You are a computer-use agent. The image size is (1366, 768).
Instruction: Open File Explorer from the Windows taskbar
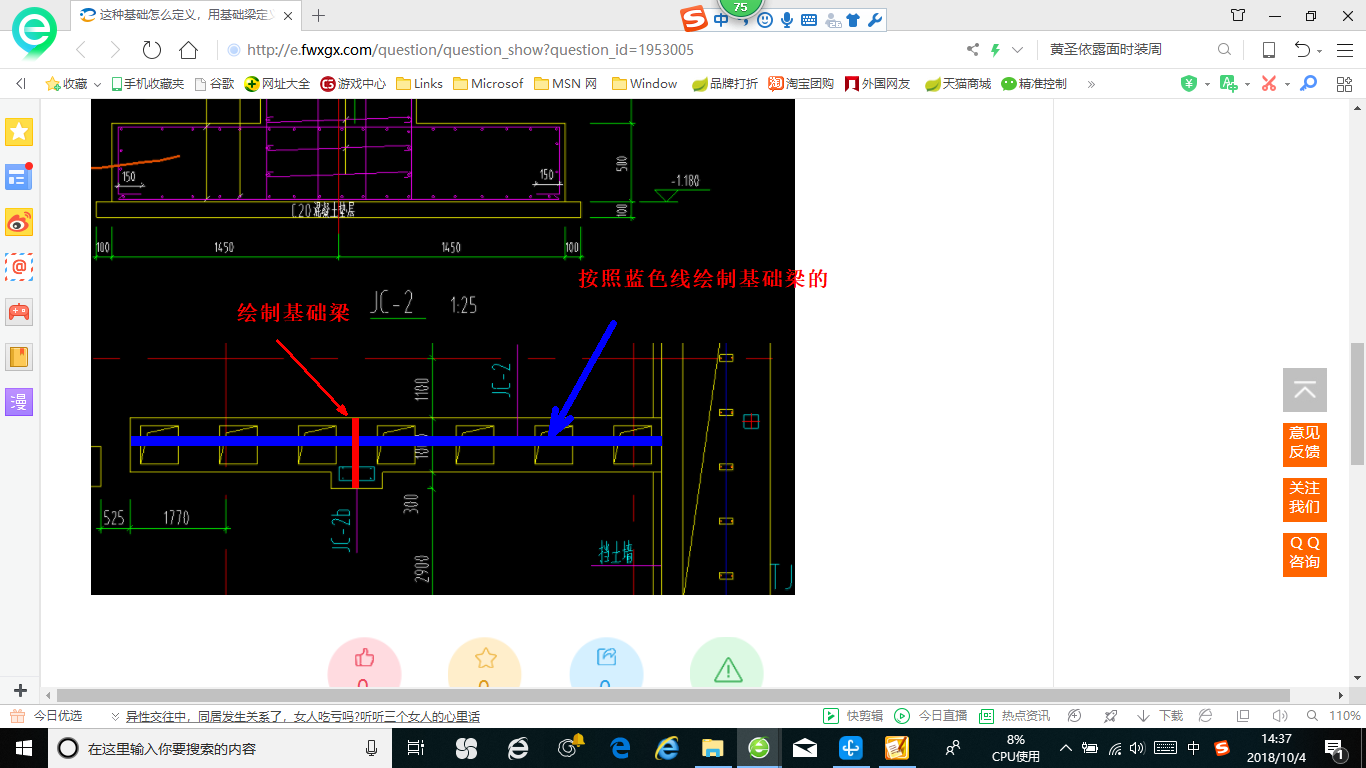pyautogui.click(x=712, y=747)
